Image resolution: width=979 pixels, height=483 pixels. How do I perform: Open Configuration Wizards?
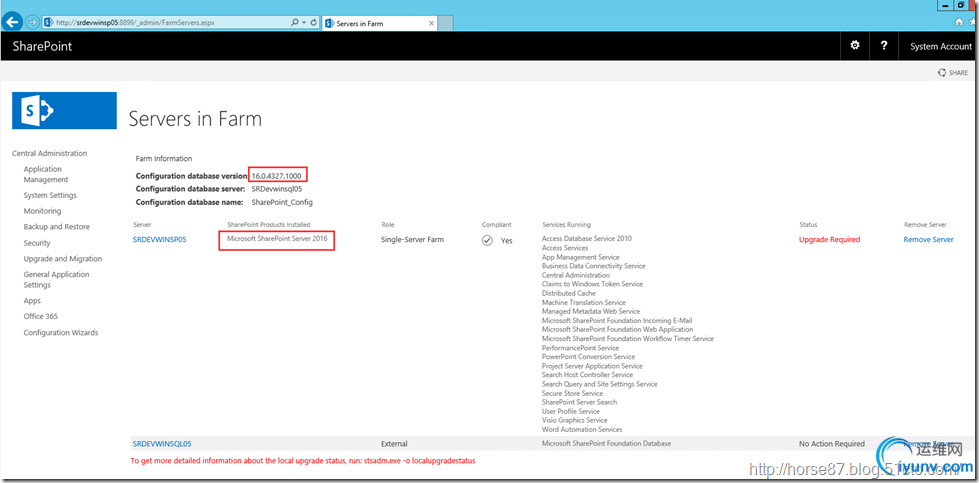pos(61,333)
